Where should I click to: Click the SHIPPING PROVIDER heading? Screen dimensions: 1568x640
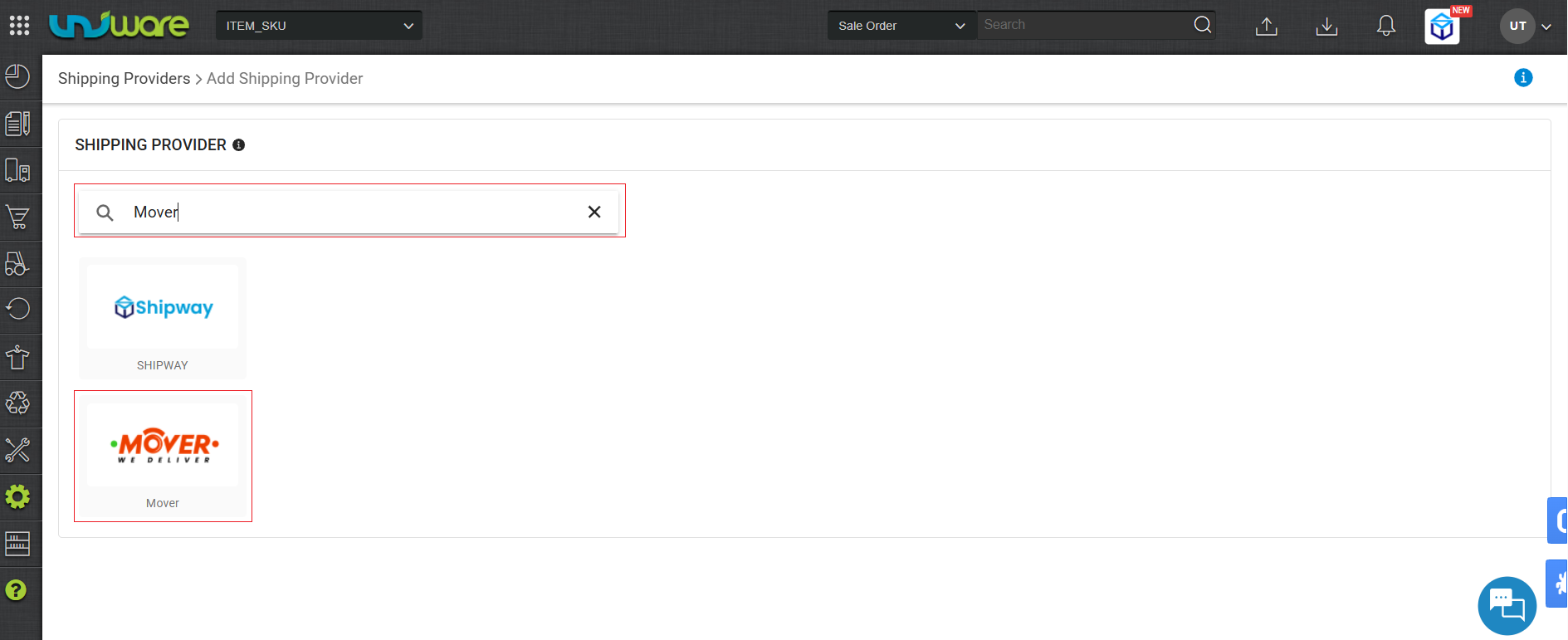coord(150,145)
